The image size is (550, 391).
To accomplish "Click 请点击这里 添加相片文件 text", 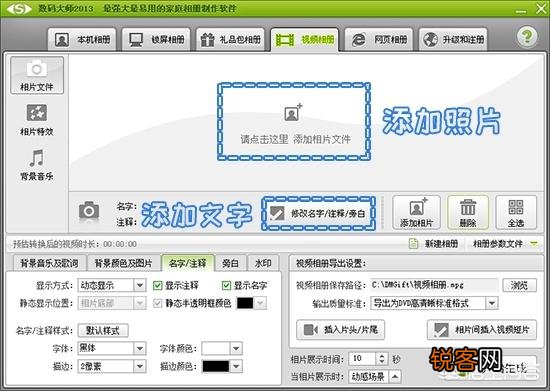I will [x=295, y=139].
